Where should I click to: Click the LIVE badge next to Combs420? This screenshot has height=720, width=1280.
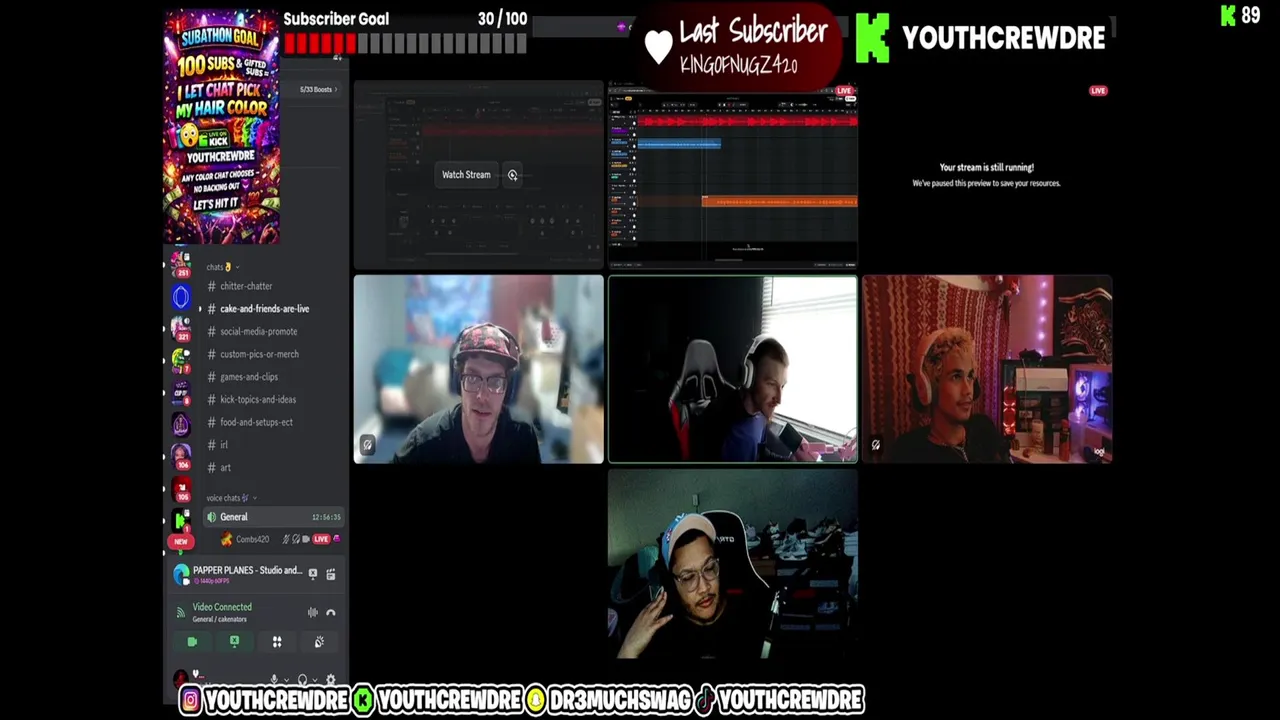click(x=321, y=539)
